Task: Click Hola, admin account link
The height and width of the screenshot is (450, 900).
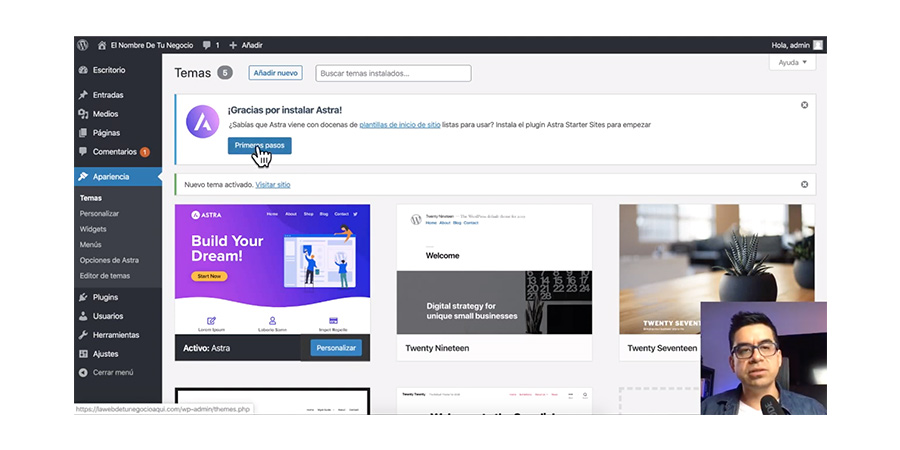Action: click(x=790, y=45)
